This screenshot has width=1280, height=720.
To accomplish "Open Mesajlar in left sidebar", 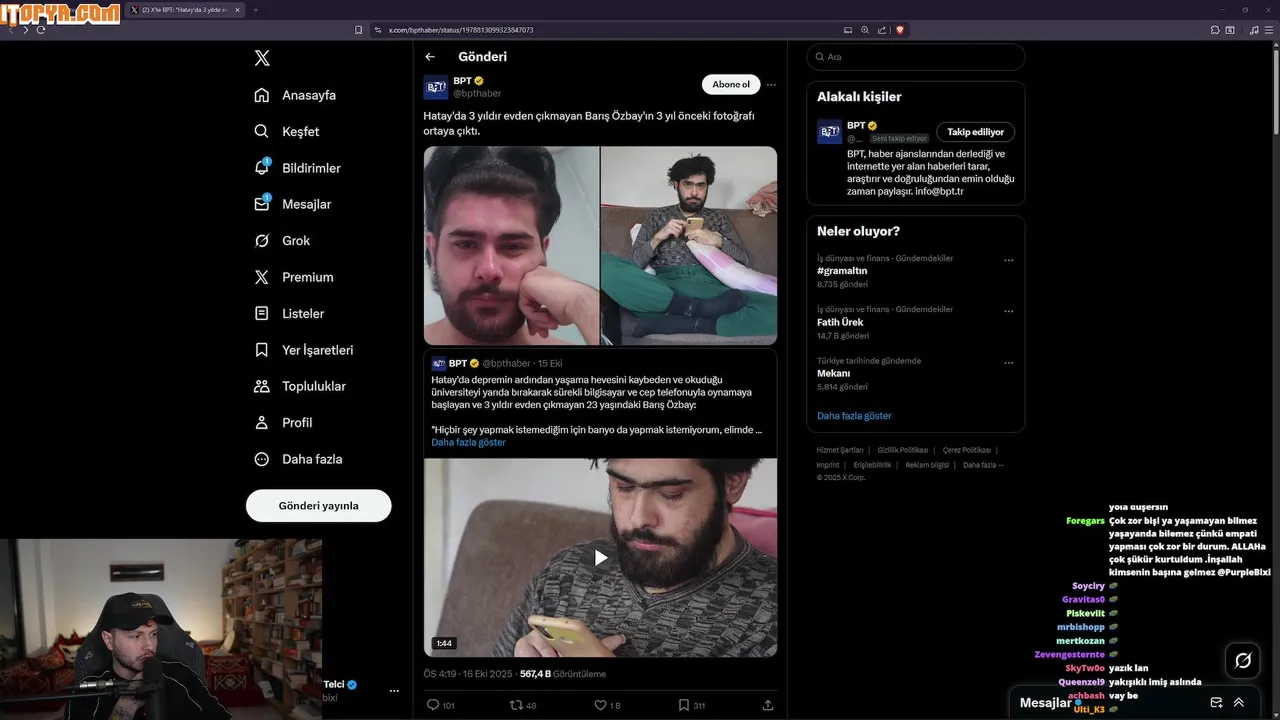I will (x=292, y=204).
